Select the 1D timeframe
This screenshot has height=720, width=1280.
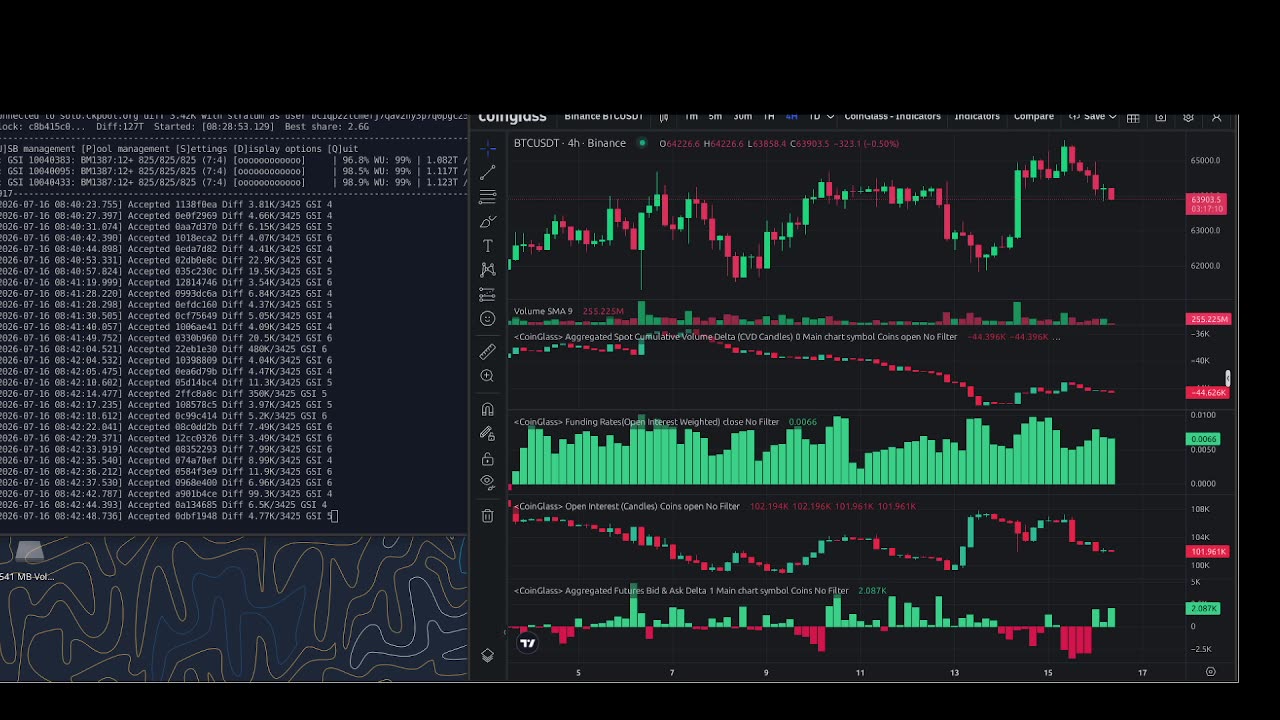[x=814, y=117]
